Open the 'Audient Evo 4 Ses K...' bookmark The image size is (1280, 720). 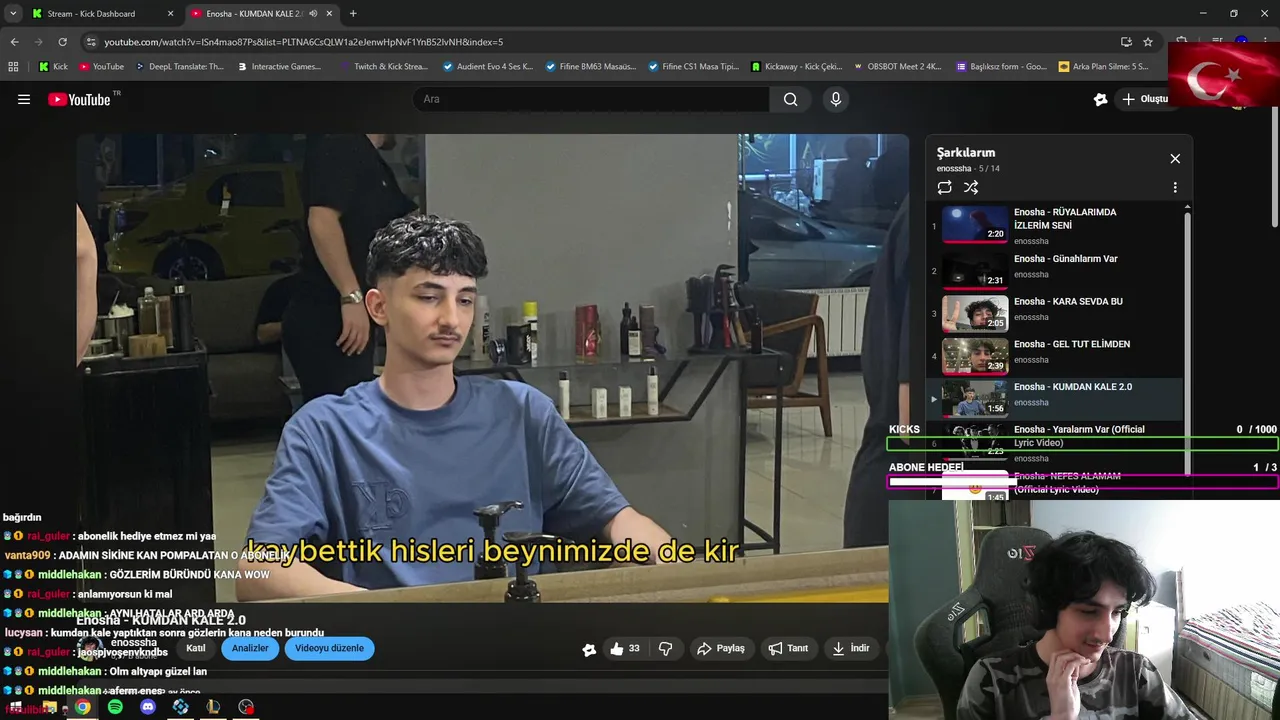click(487, 67)
